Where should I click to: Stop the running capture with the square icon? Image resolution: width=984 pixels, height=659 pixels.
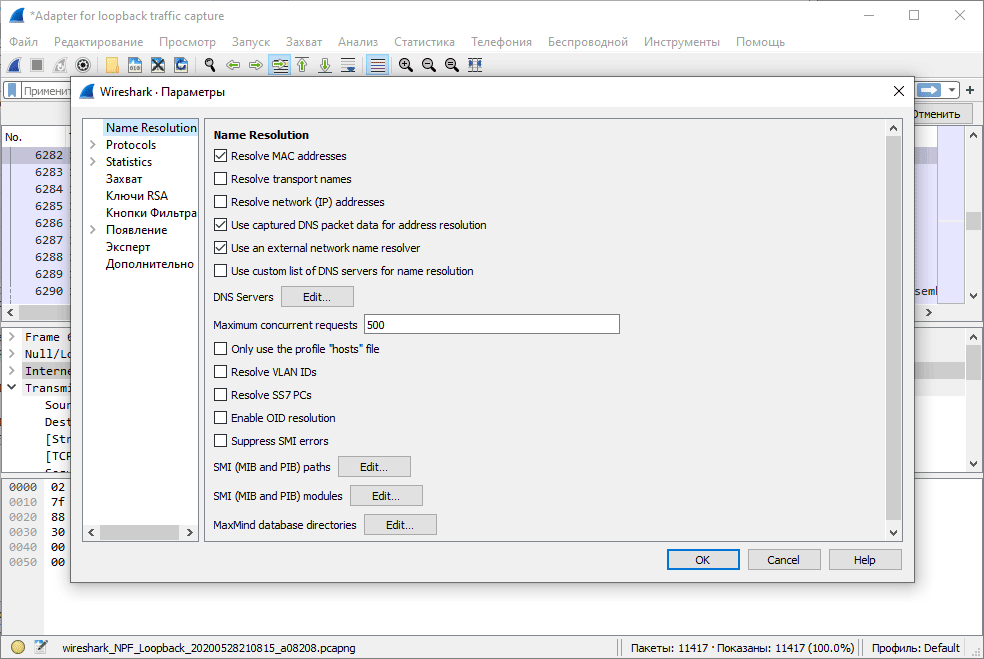click(37, 65)
